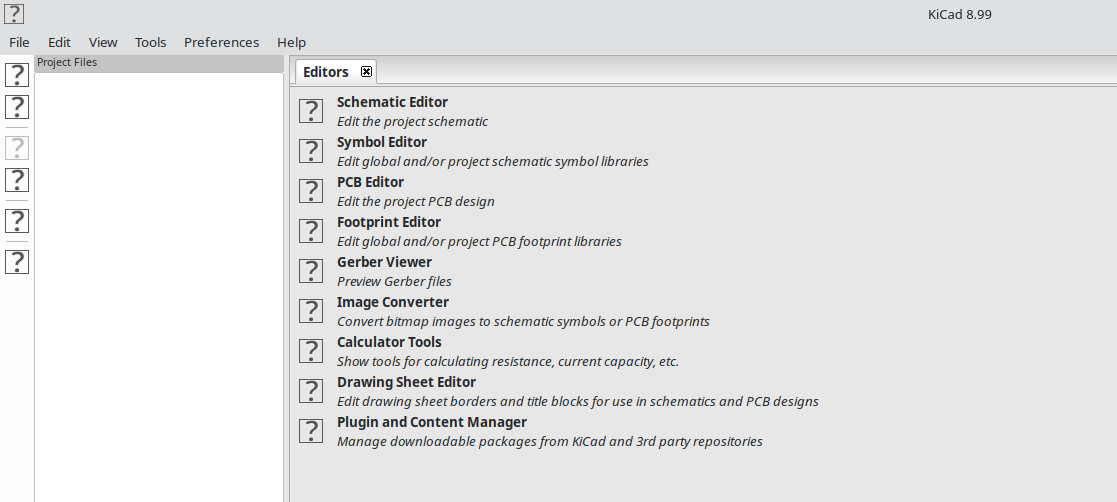Click the greyed-out left toolbar icon
Viewport: 1117px width, 502px height.
pos(17,147)
